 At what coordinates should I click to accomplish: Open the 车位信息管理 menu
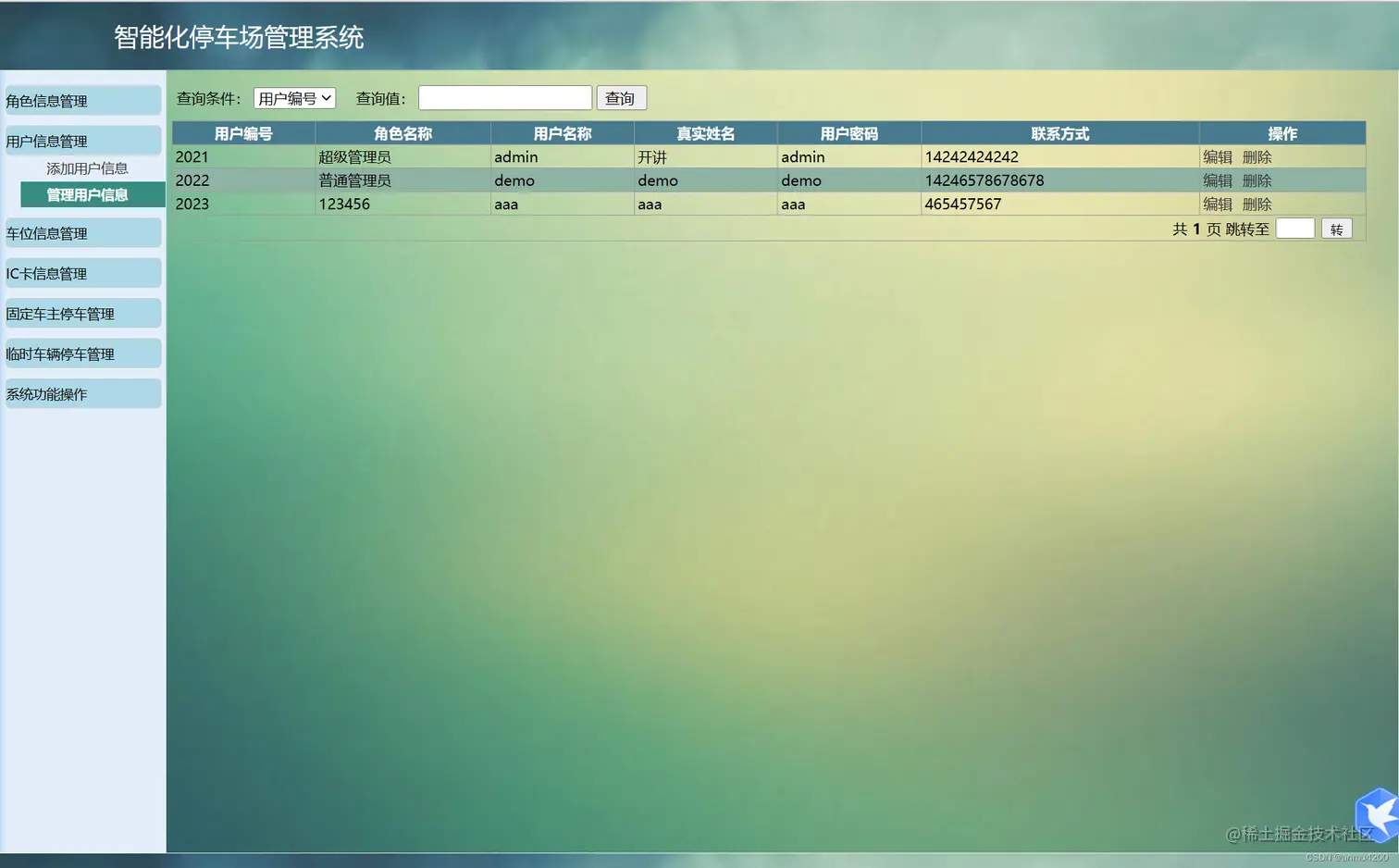pyautogui.click(x=82, y=233)
